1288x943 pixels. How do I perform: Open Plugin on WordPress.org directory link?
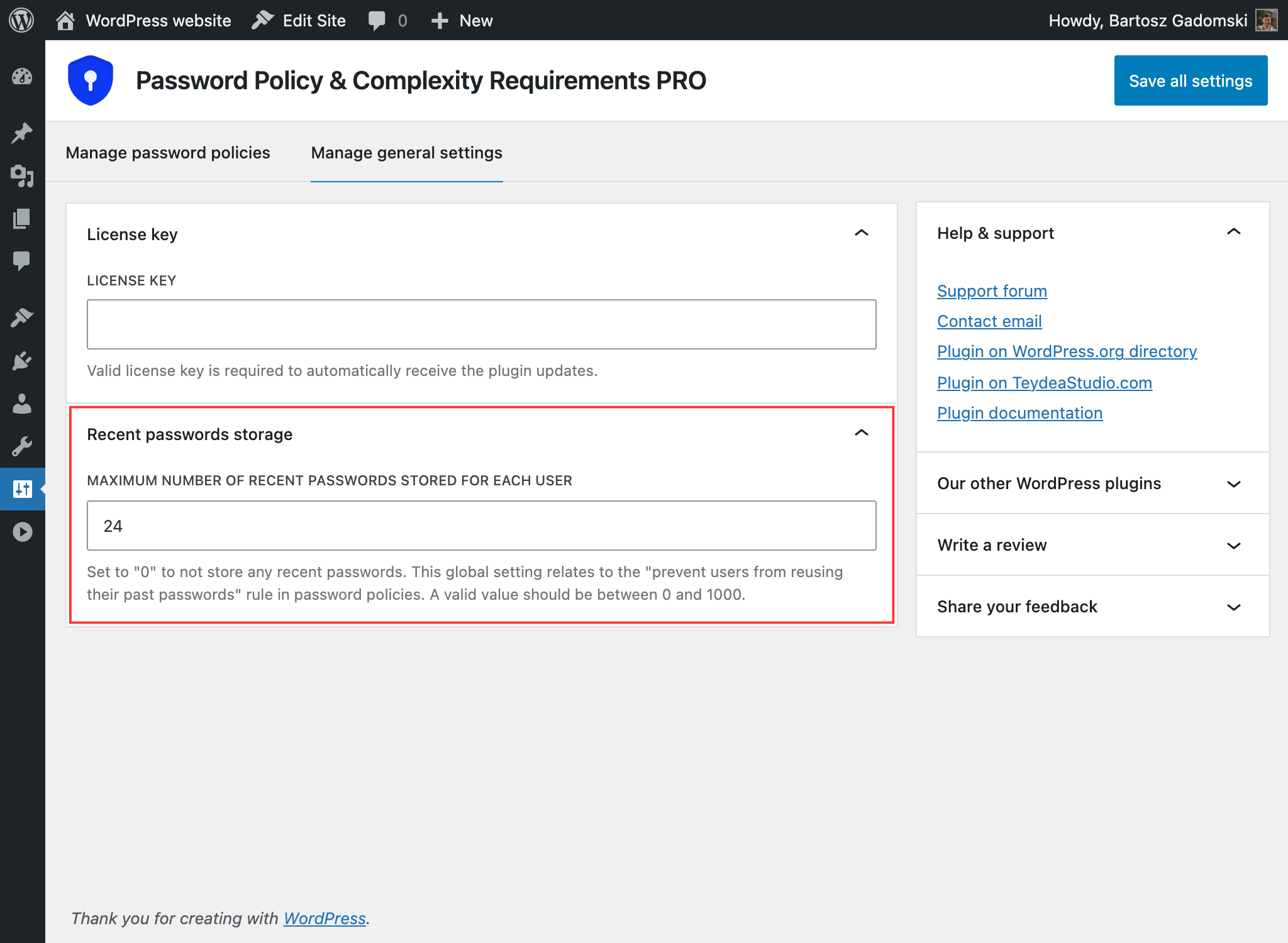pos(1067,351)
